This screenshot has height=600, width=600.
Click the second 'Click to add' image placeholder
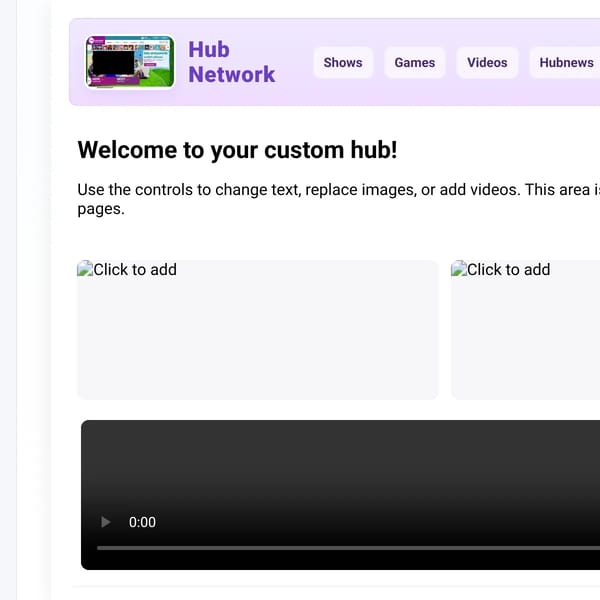pos(525,330)
